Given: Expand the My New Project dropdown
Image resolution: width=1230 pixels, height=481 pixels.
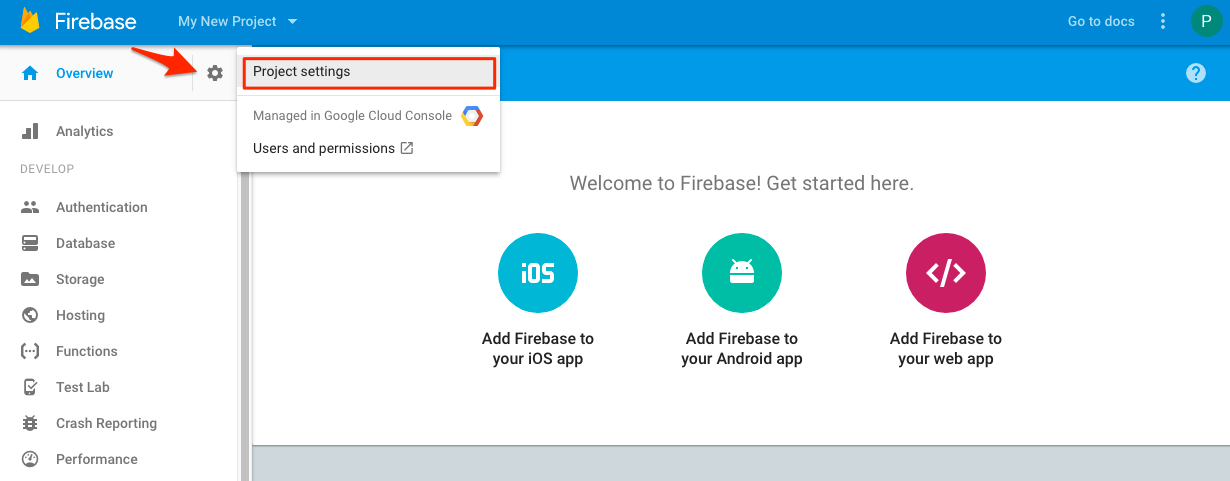Looking at the screenshot, I should (238, 21).
